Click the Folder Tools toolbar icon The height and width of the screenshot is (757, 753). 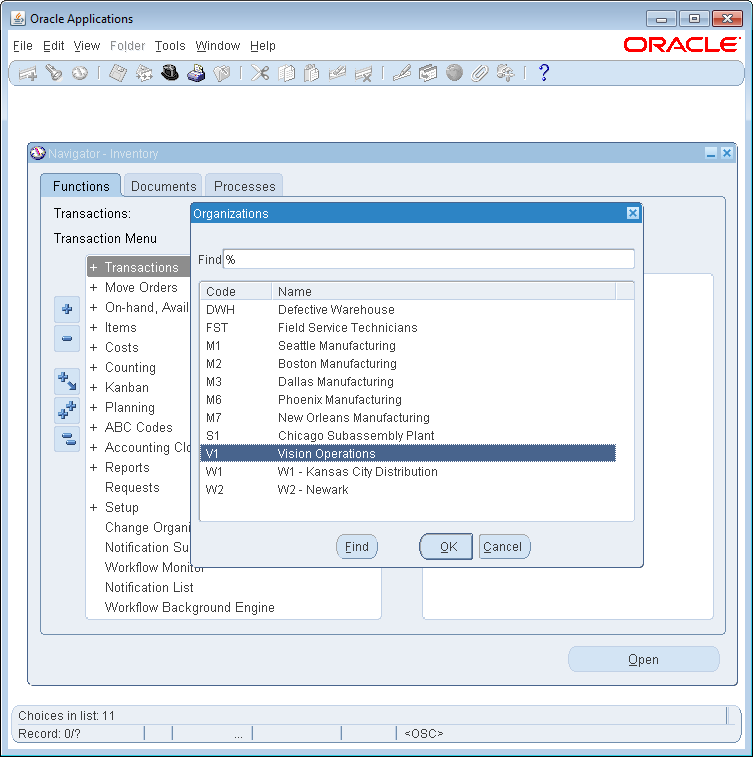point(505,73)
